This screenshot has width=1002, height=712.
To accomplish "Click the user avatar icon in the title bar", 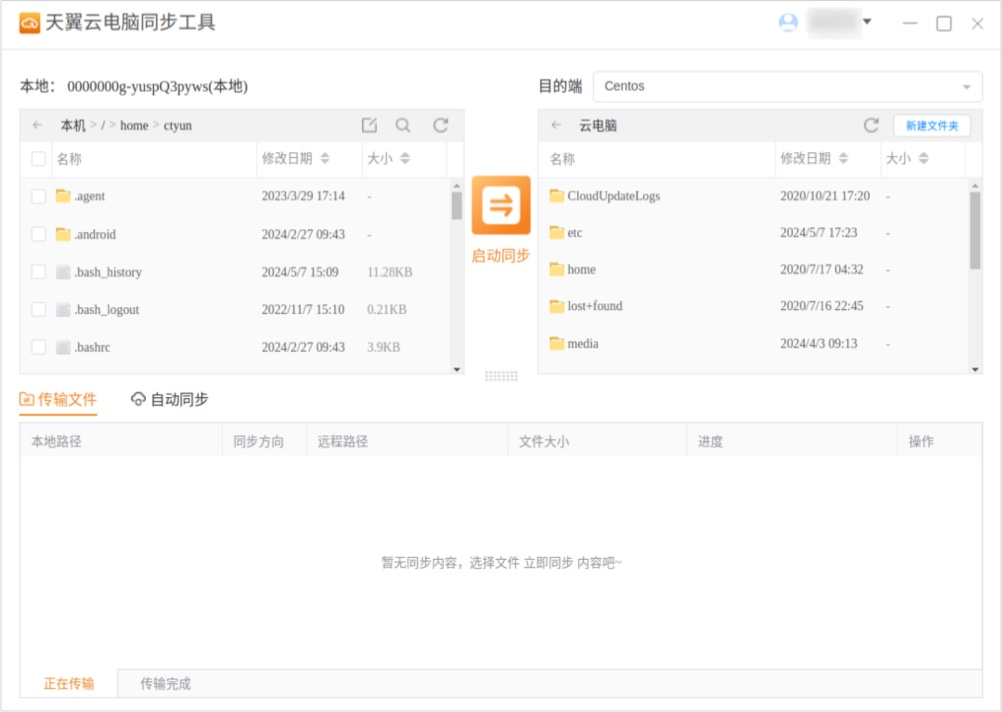I will click(x=789, y=22).
